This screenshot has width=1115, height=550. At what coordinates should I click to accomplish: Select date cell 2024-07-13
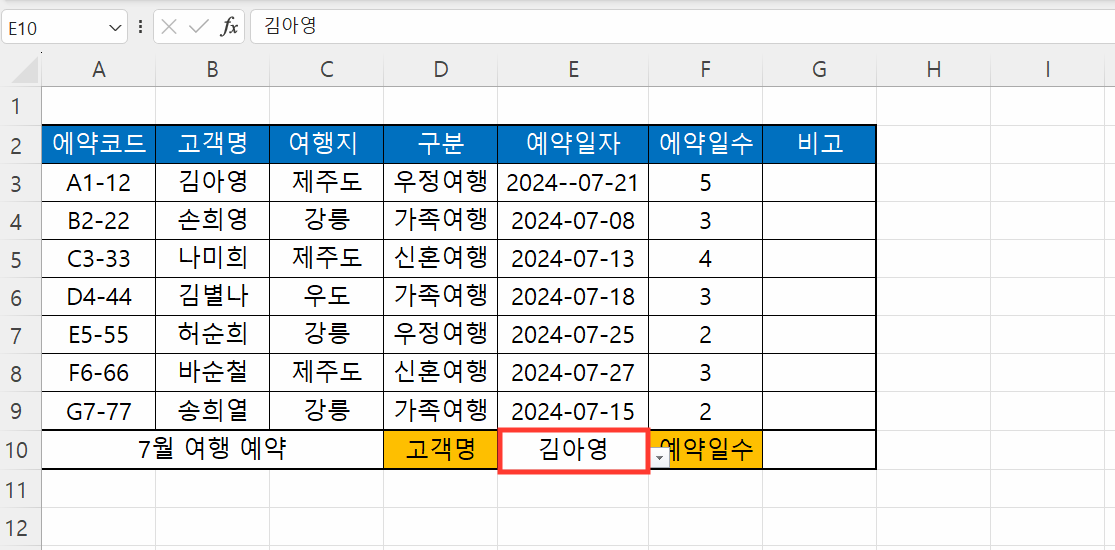coord(573,259)
